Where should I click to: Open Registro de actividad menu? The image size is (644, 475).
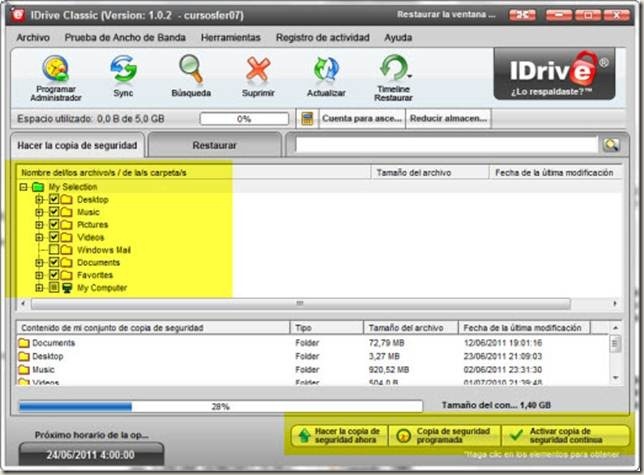click(x=323, y=38)
